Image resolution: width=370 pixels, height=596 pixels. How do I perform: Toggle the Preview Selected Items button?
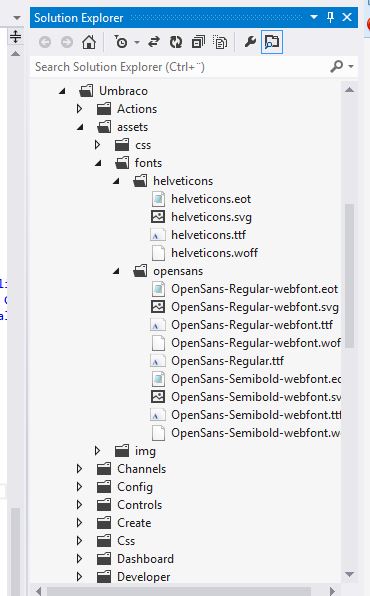272,42
